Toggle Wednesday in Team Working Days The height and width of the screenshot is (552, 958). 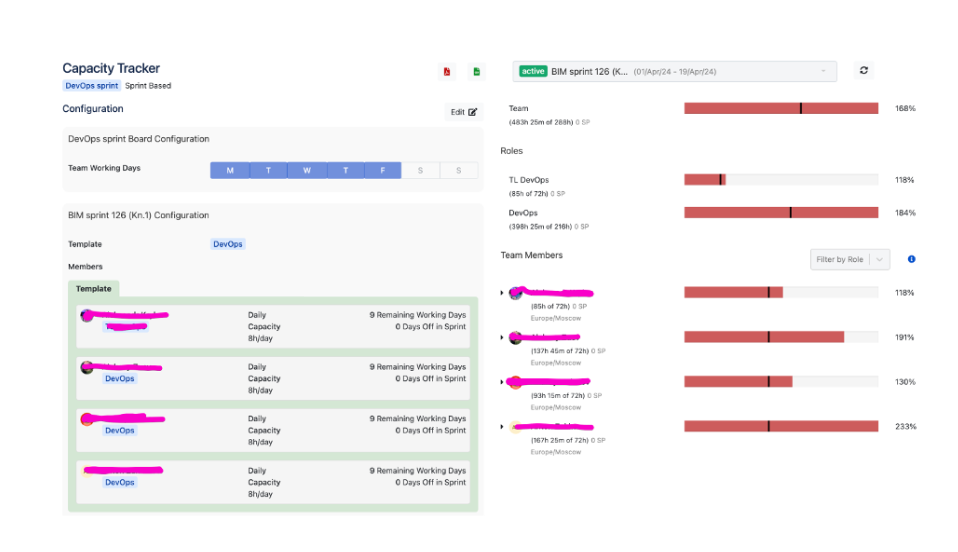307,171
